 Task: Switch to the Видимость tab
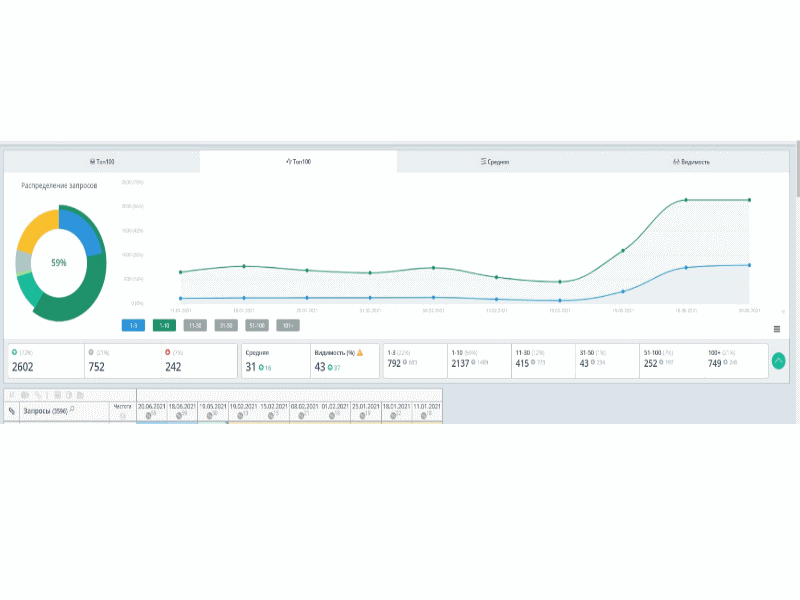click(691, 162)
